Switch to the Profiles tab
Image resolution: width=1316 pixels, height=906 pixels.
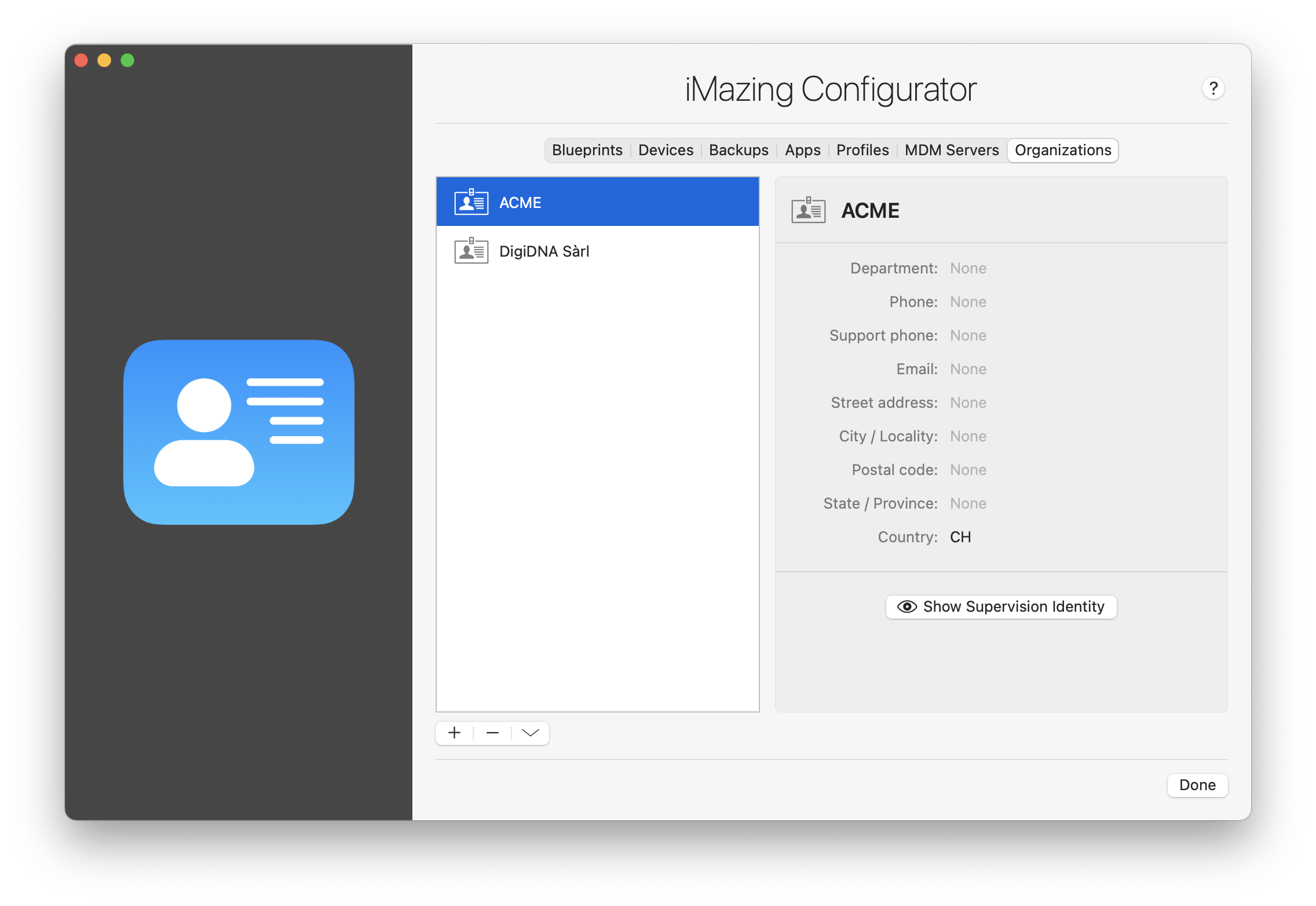tap(862, 150)
